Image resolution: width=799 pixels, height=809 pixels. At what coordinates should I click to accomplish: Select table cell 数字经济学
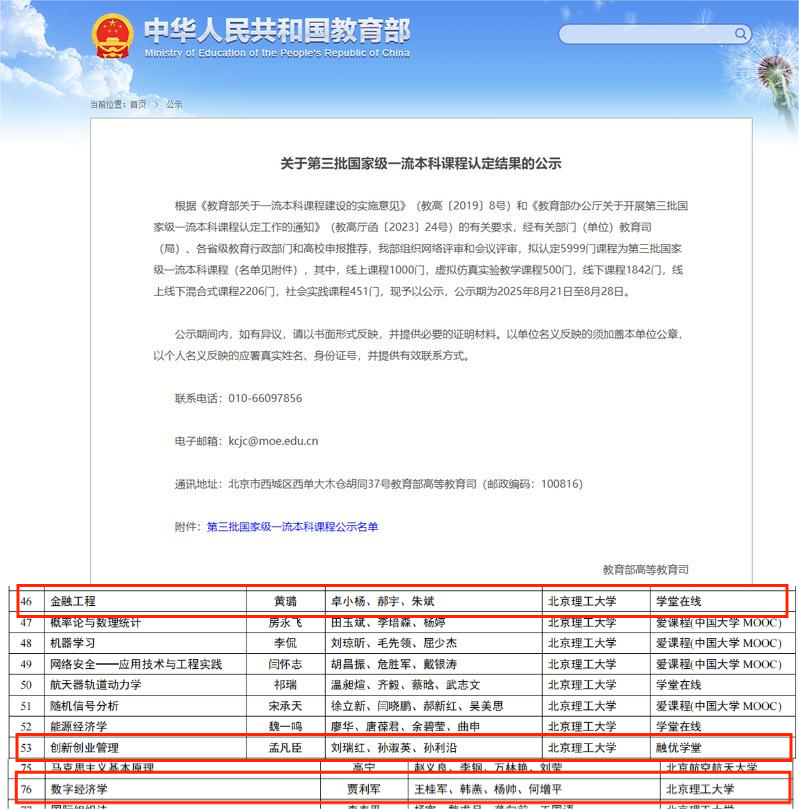(x=79, y=789)
